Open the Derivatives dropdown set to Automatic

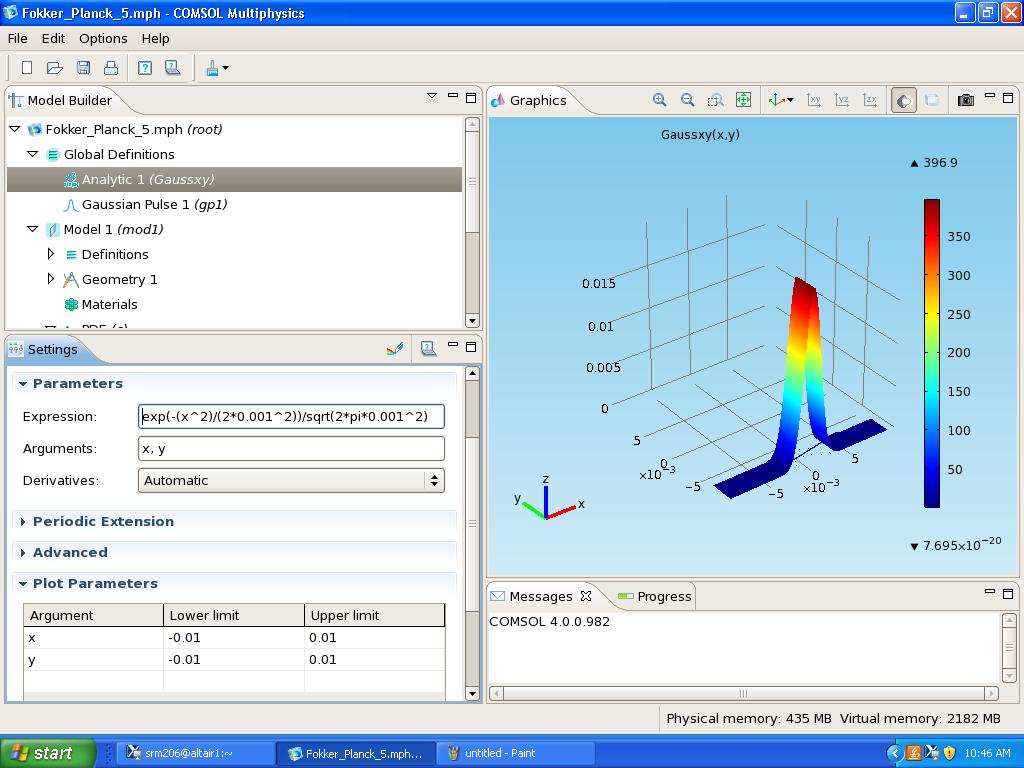(x=290, y=480)
